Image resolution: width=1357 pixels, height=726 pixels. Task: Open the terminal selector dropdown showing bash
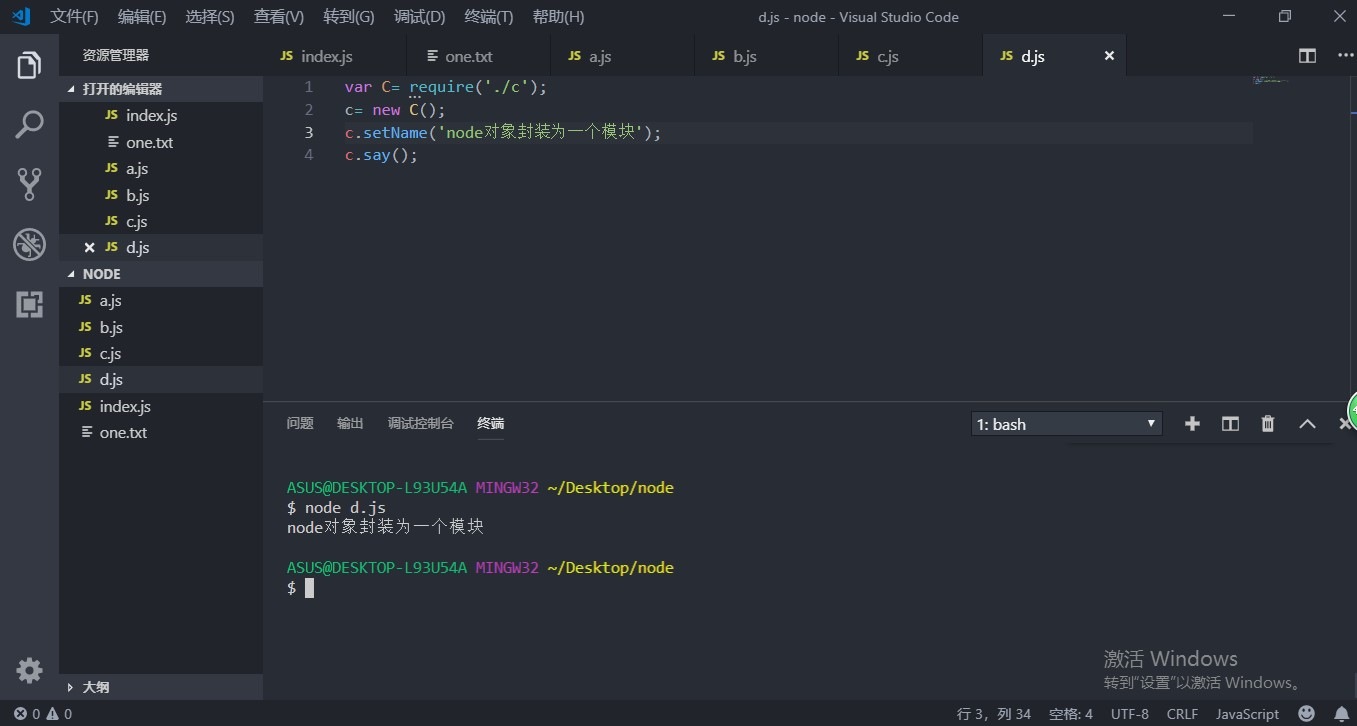[x=1067, y=424]
